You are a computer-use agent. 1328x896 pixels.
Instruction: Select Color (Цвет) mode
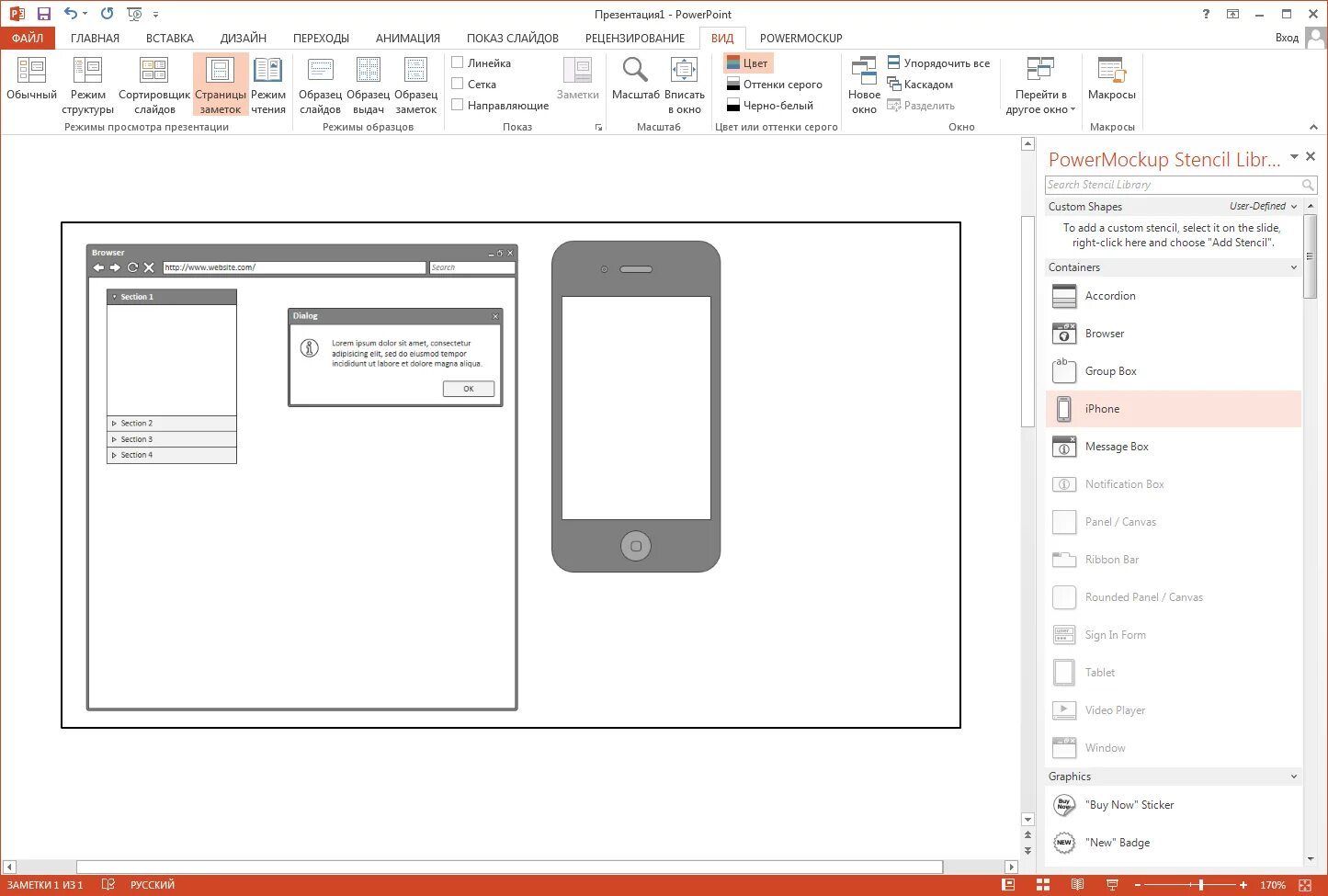click(x=747, y=62)
